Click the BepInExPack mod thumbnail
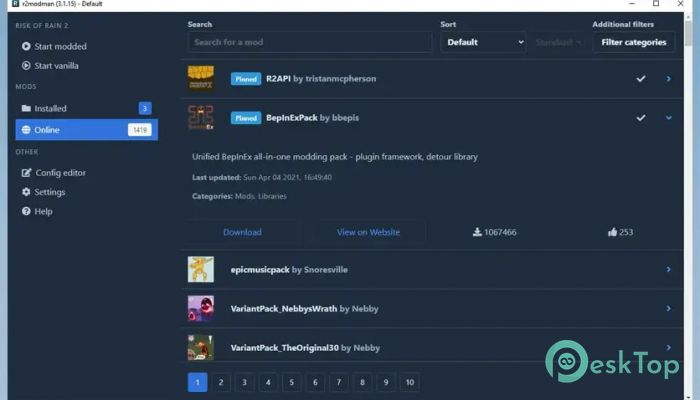Viewport: 700px width, 400px height. coord(200,118)
